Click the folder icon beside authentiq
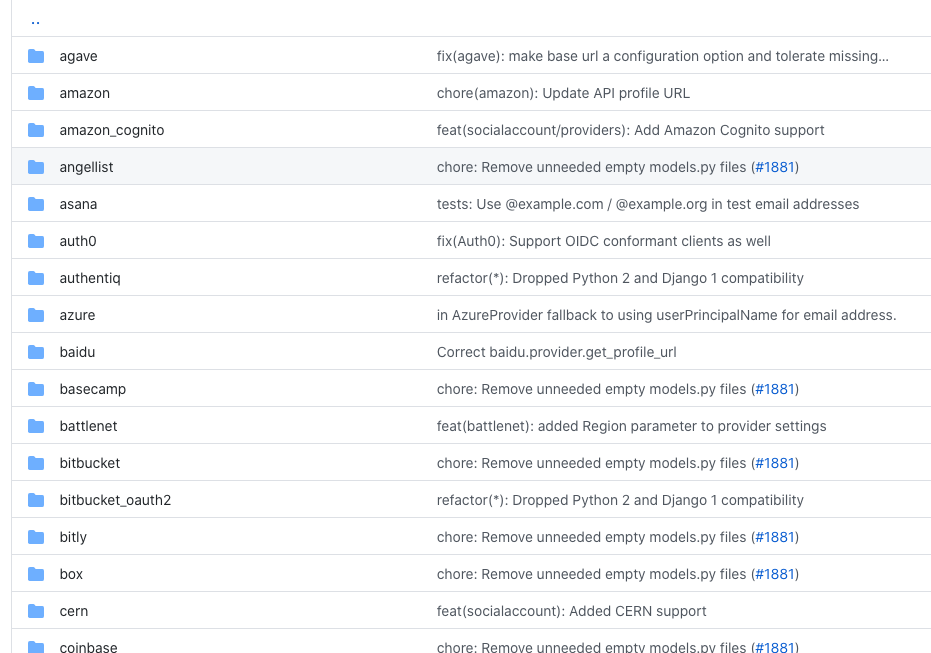The height and width of the screenshot is (653, 931). point(36,278)
